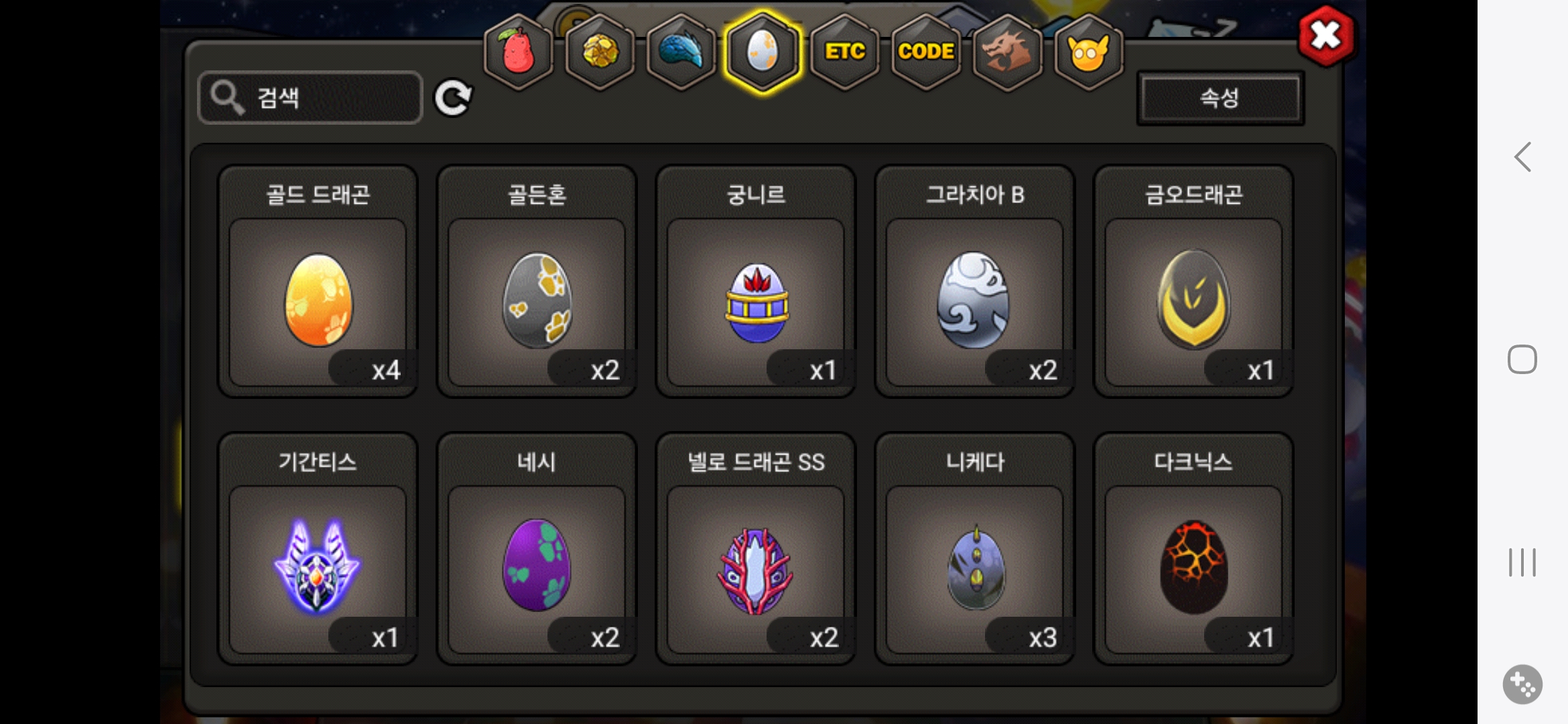This screenshot has width=1568, height=724.
Task: Open the fruit food category tab
Action: [x=519, y=52]
